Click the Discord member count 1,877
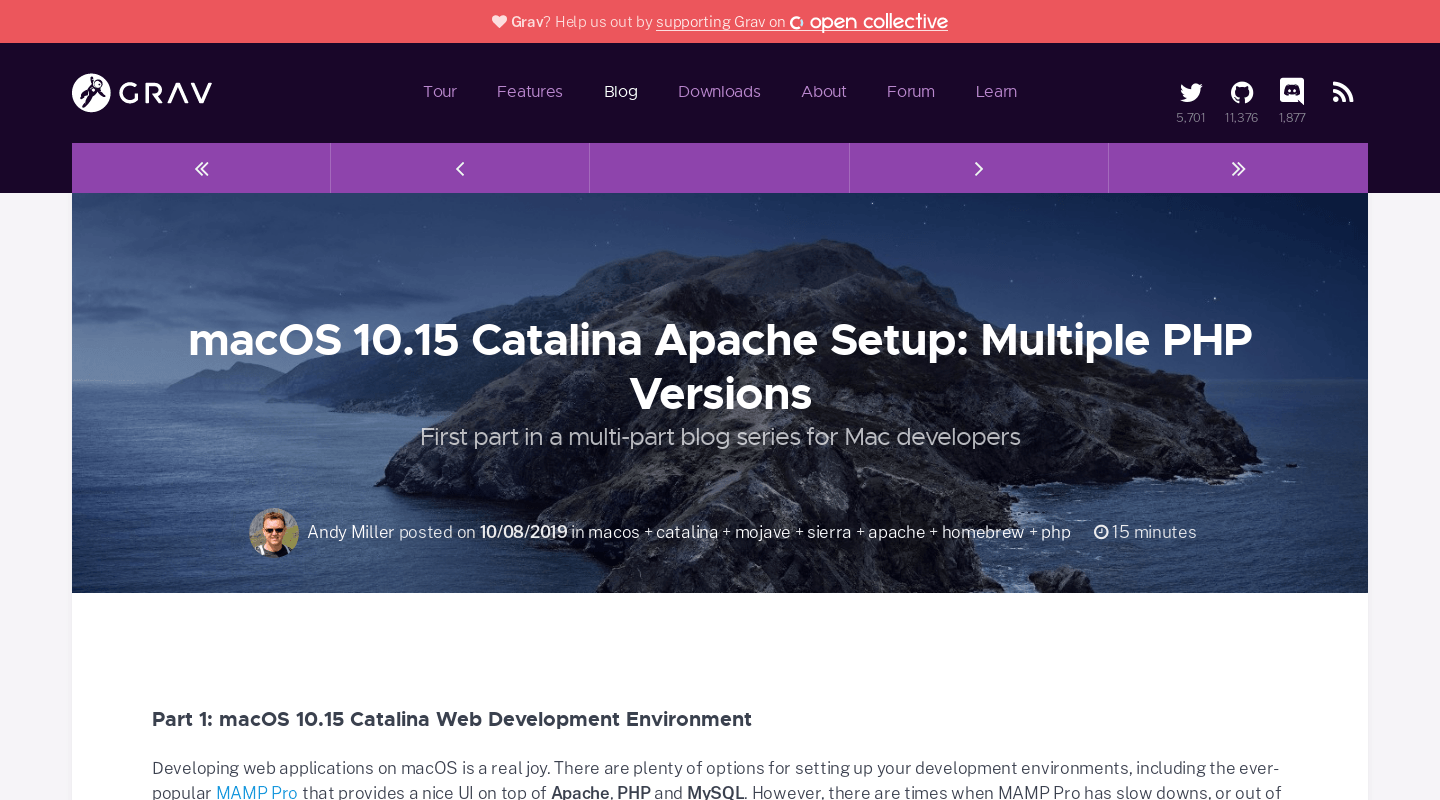This screenshot has width=1440, height=800. point(1292,118)
